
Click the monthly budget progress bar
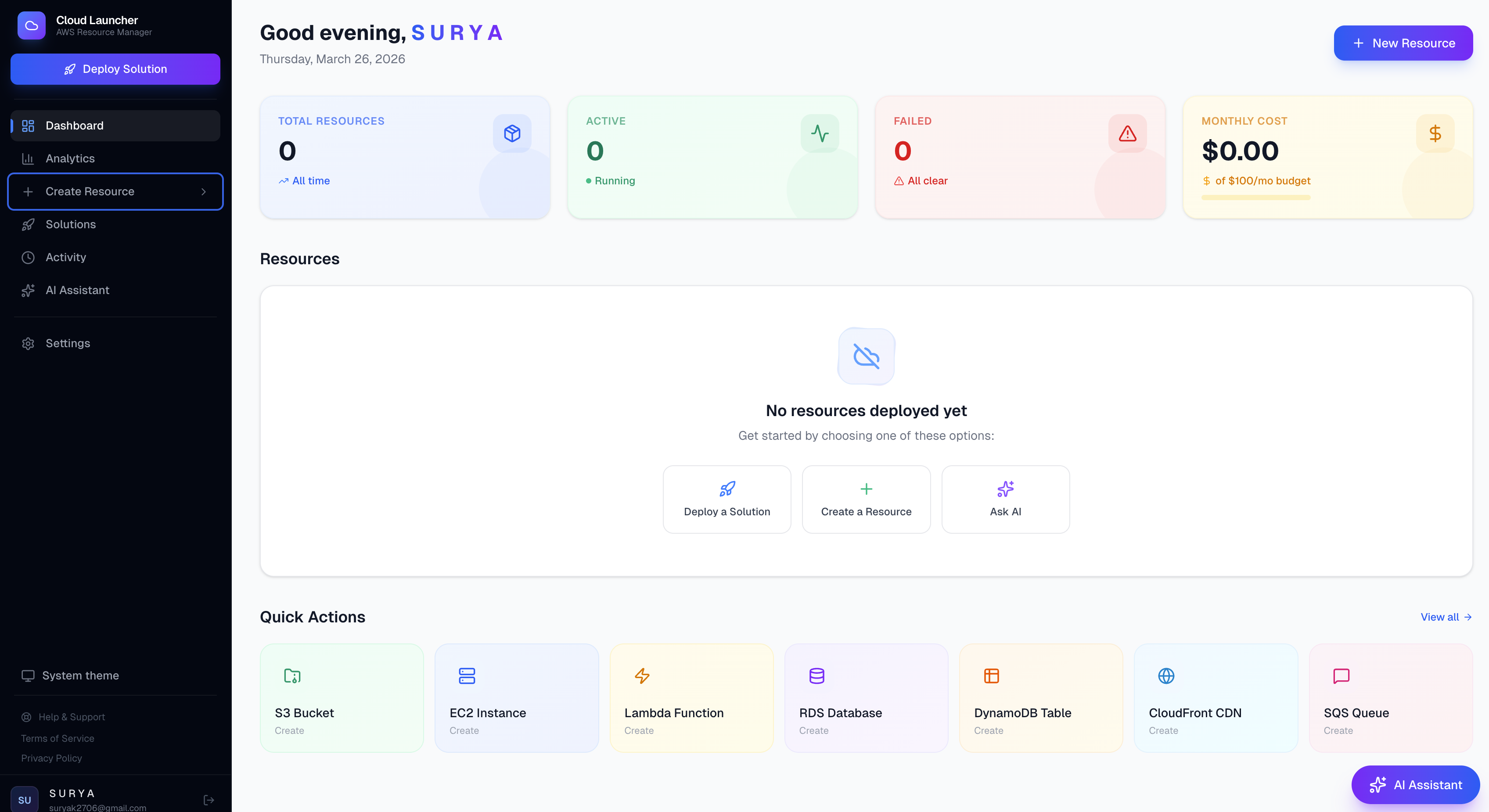click(x=1255, y=198)
